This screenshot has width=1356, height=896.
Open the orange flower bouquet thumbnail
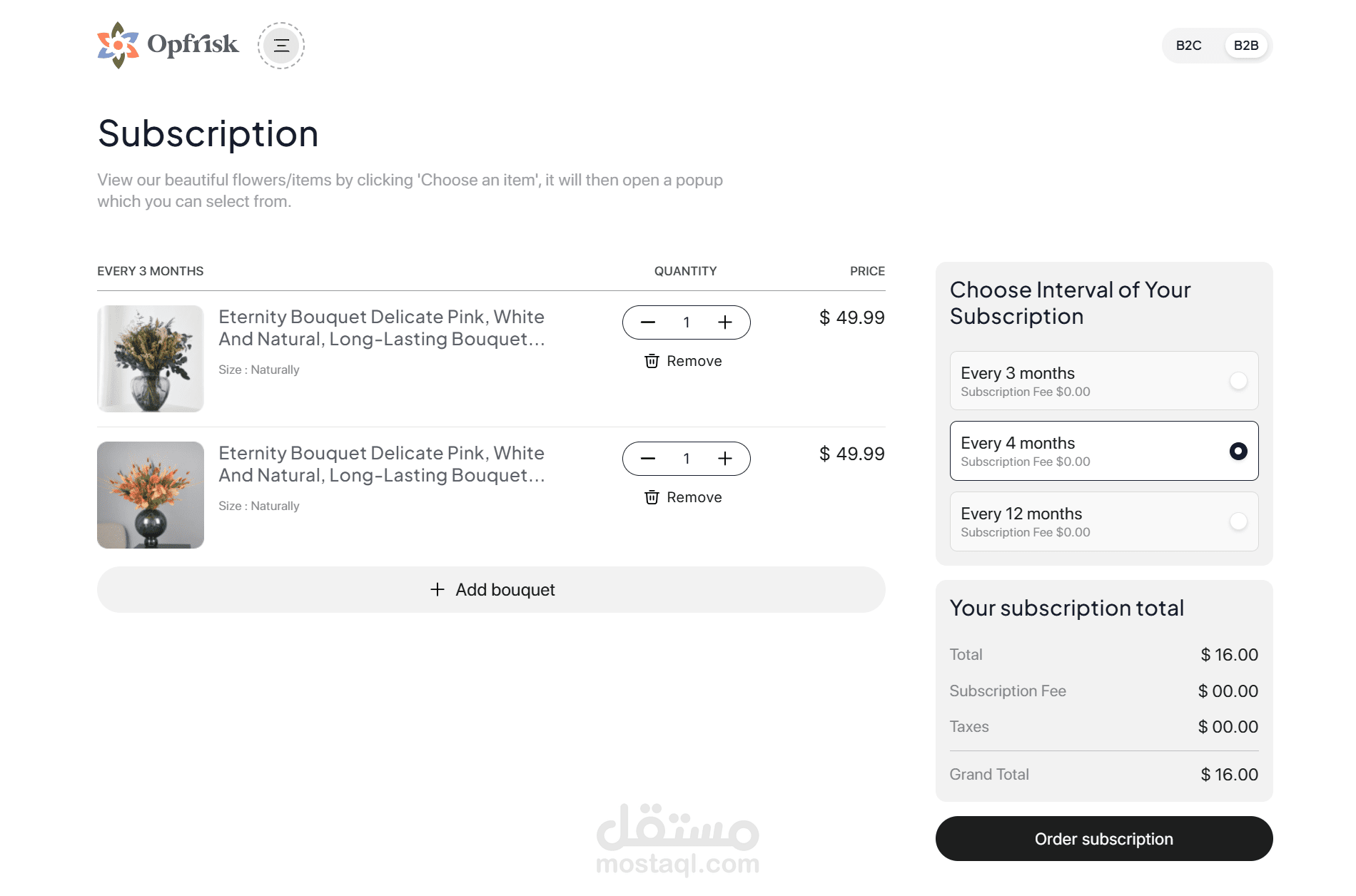point(151,495)
